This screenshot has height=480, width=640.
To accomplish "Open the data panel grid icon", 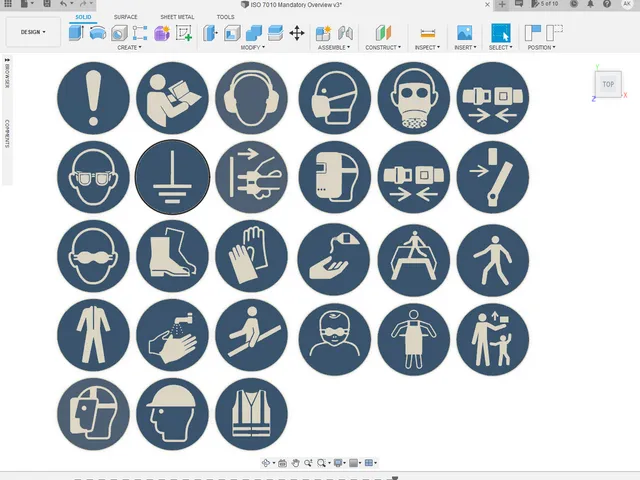I will click(x=8, y=4).
